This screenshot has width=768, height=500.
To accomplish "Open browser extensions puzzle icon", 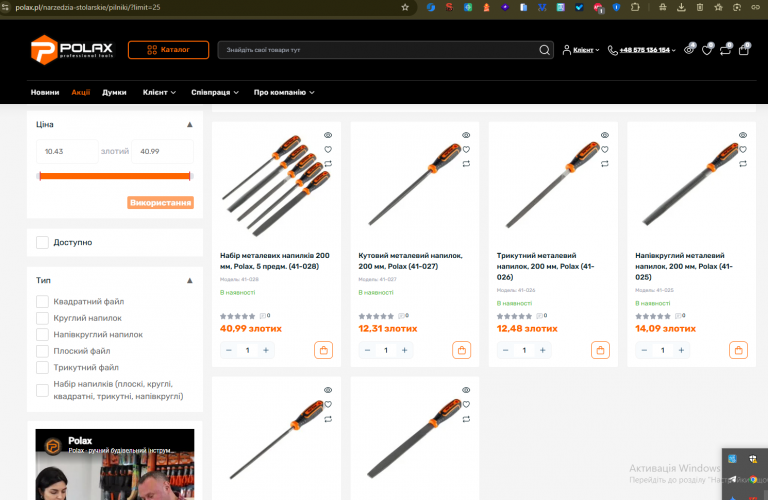I will [x=635, y=7].
